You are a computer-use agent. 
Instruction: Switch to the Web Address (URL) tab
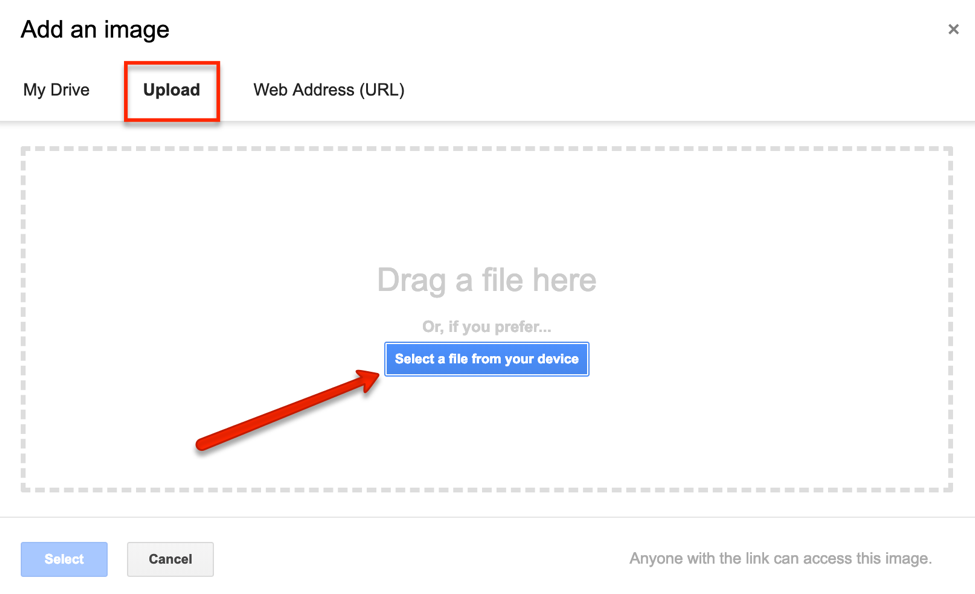(328, 90)
